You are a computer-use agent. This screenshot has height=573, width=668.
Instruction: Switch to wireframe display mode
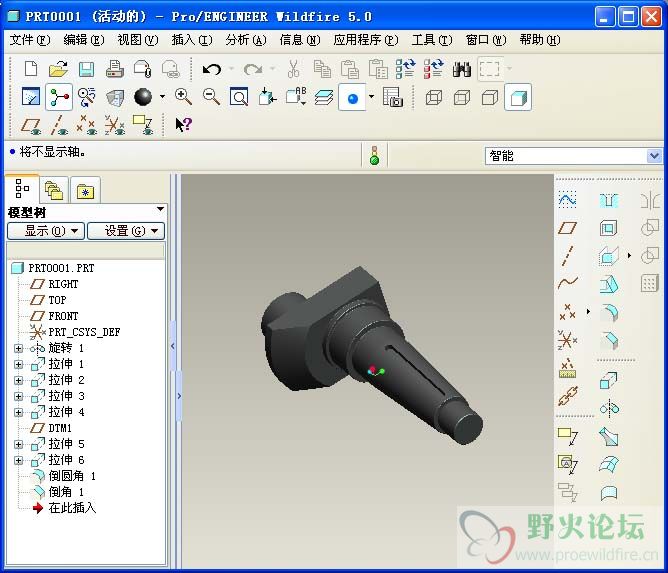click(434, 98)
